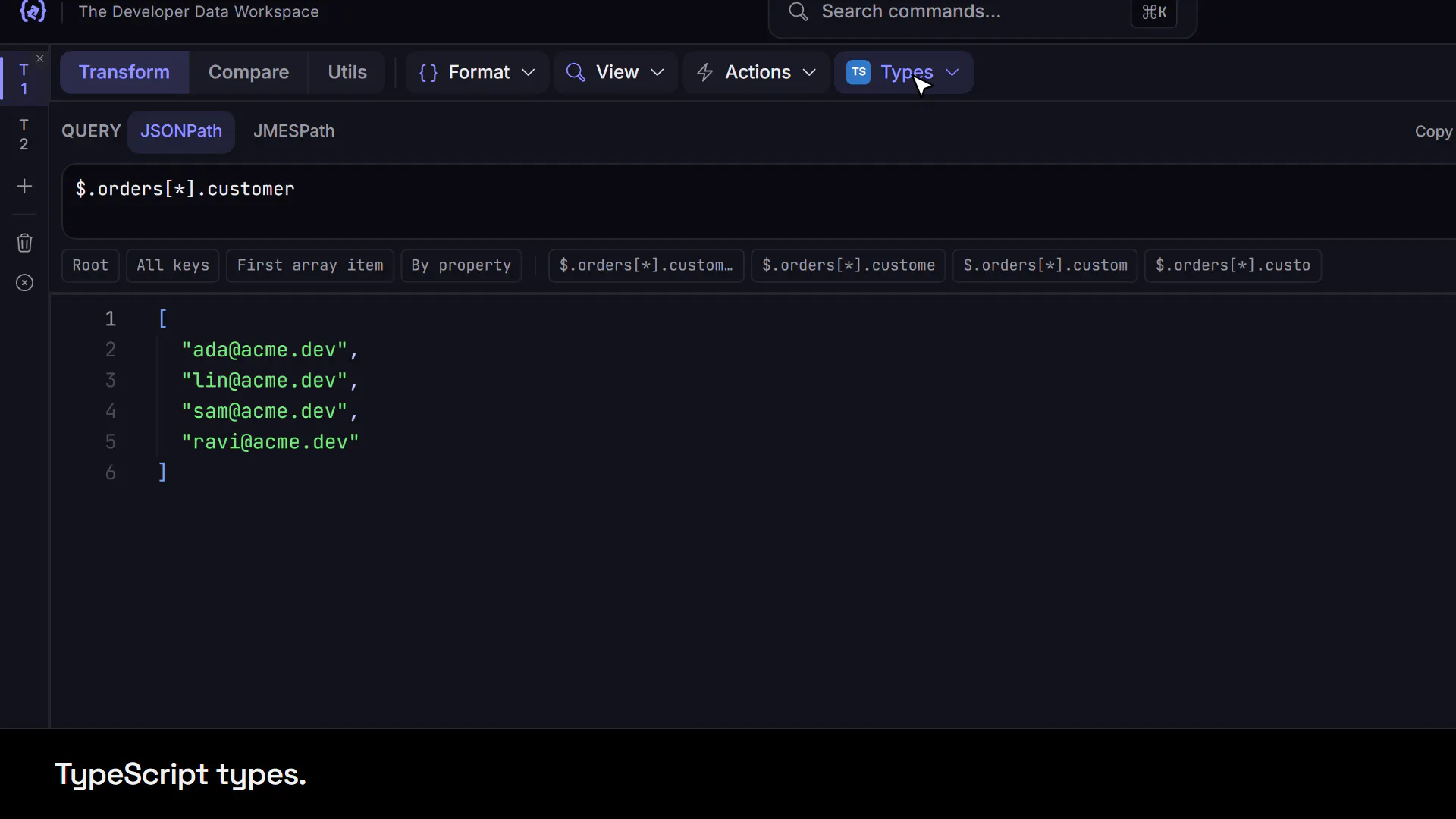
Task: Select the JSONPath query mode
Action: click(181, 131)
